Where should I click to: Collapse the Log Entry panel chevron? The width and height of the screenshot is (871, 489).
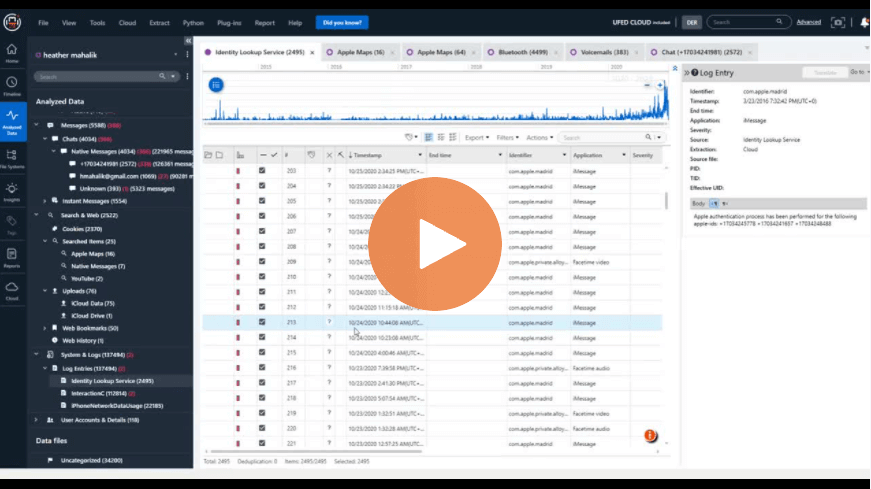click(687, 72)
